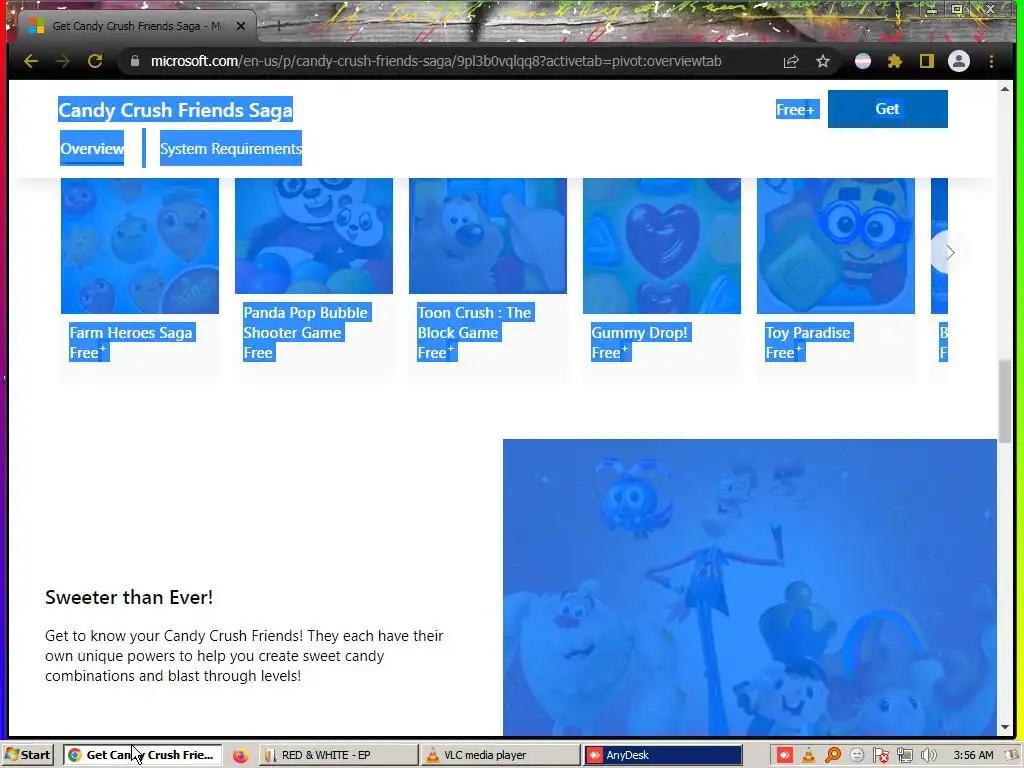The width and height of the screenshot is (1024, 768).
Task: Open the striped-circle extension icon
Action: [x=863, y=61]
